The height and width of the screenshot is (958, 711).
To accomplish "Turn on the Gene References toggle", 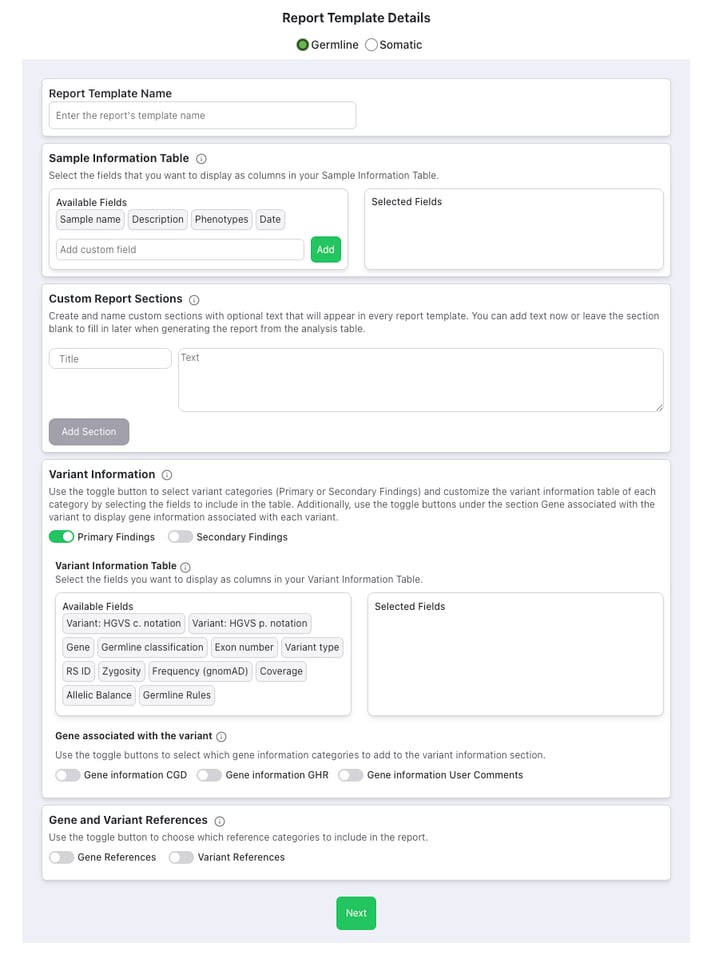I will 61,857.
